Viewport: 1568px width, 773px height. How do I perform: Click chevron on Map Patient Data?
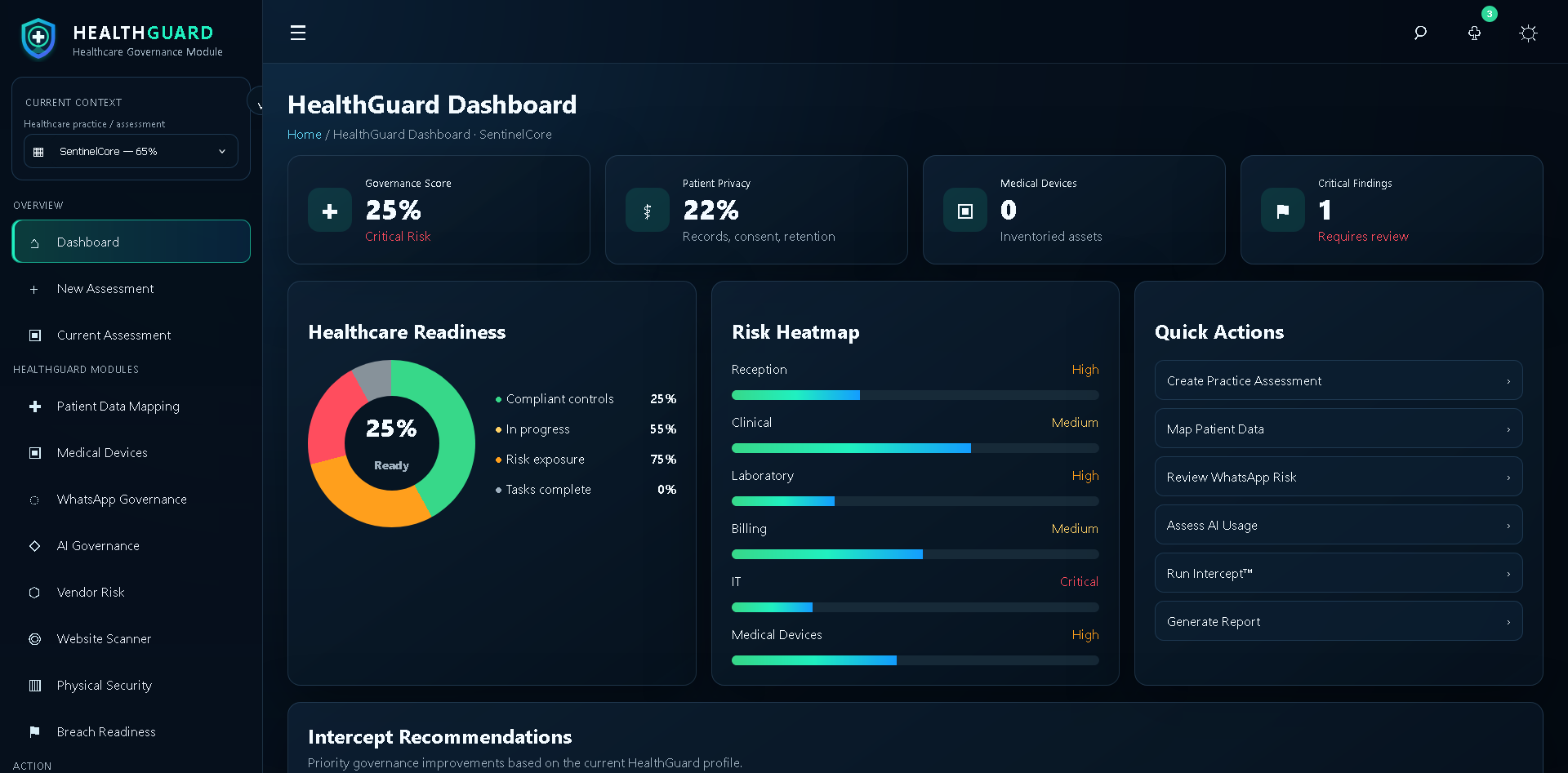click(x=1508, y=429)
